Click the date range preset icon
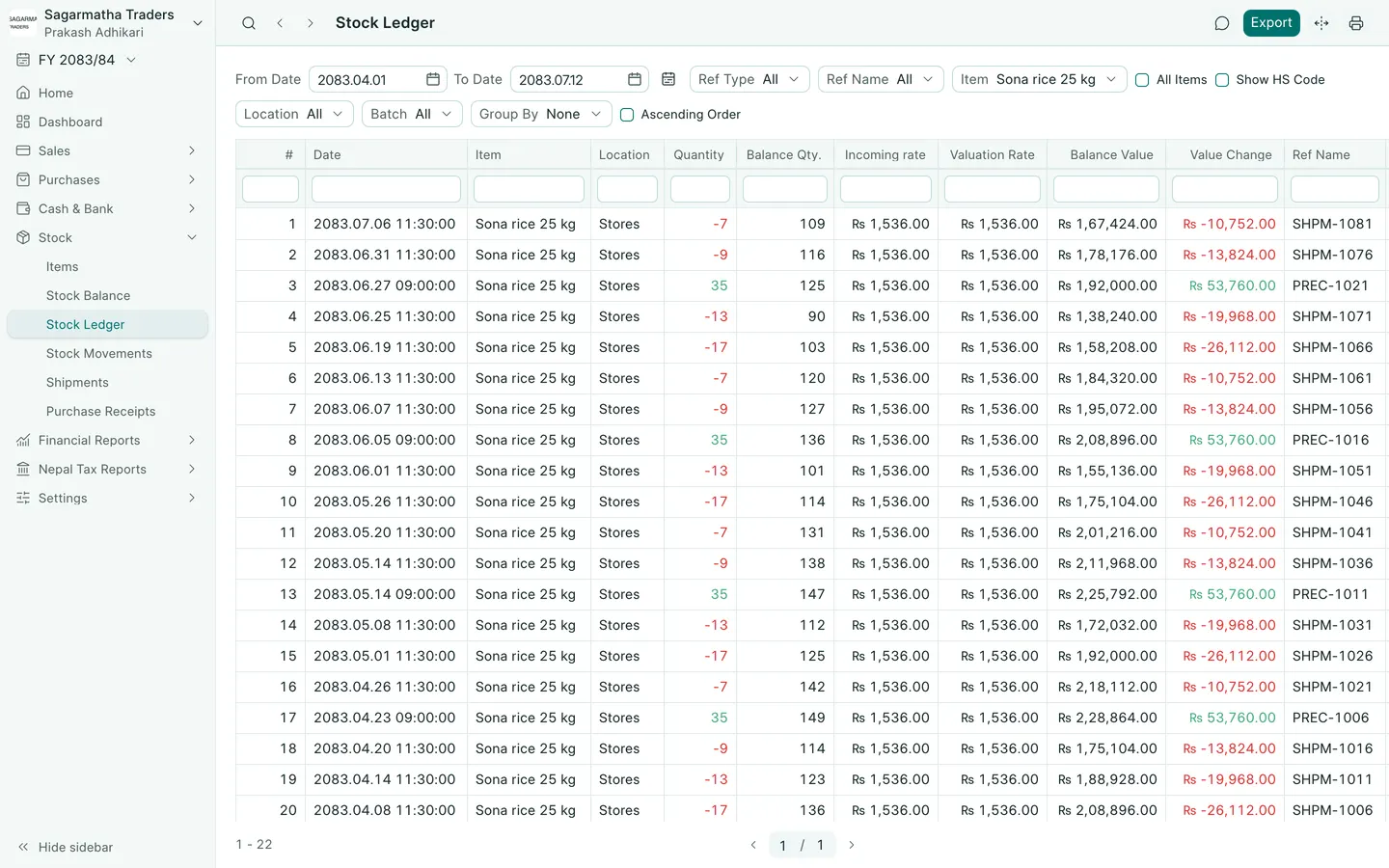This screenshot has width=1389, height=868. 668,79
